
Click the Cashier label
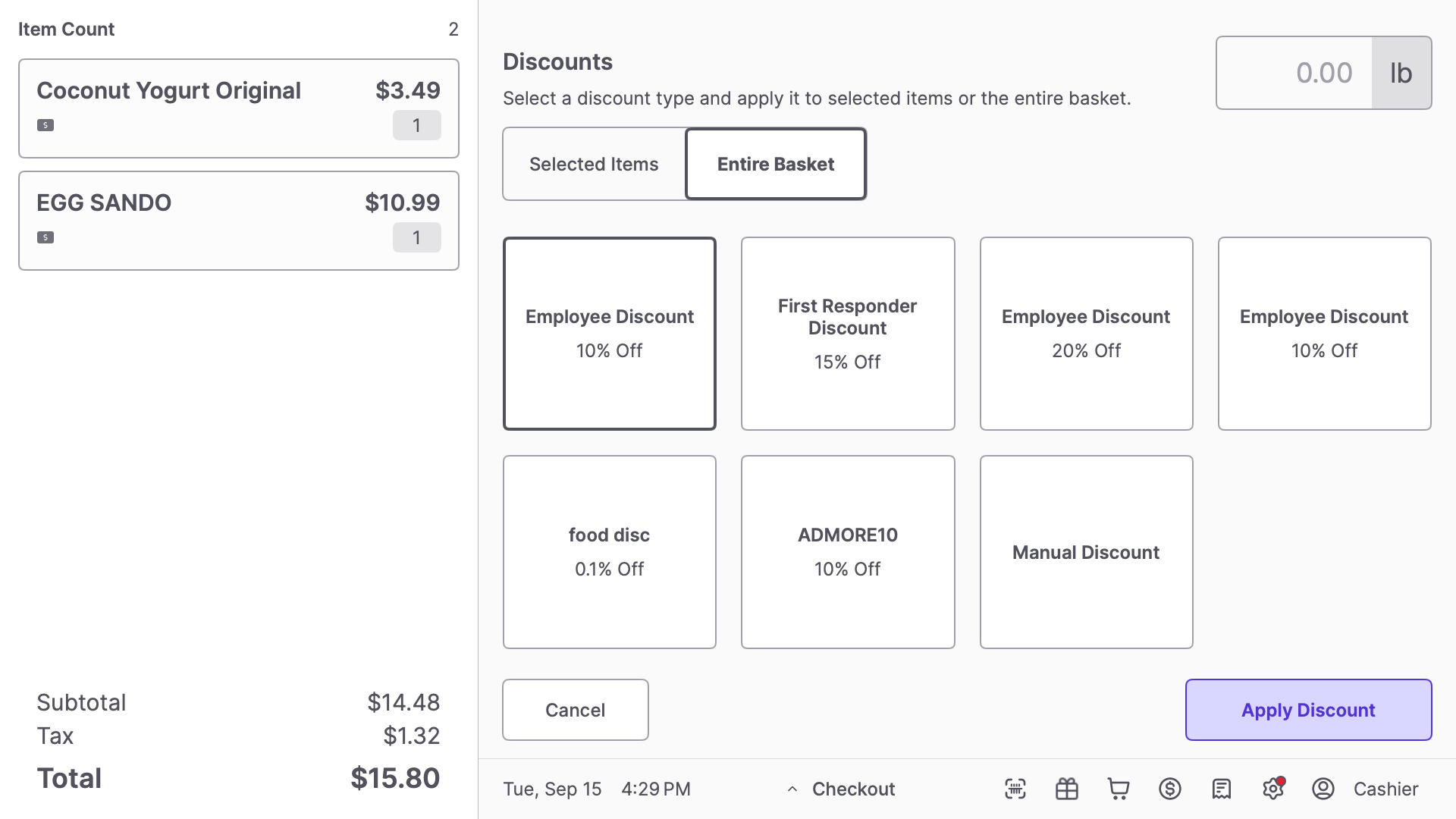coord(1385,789)
